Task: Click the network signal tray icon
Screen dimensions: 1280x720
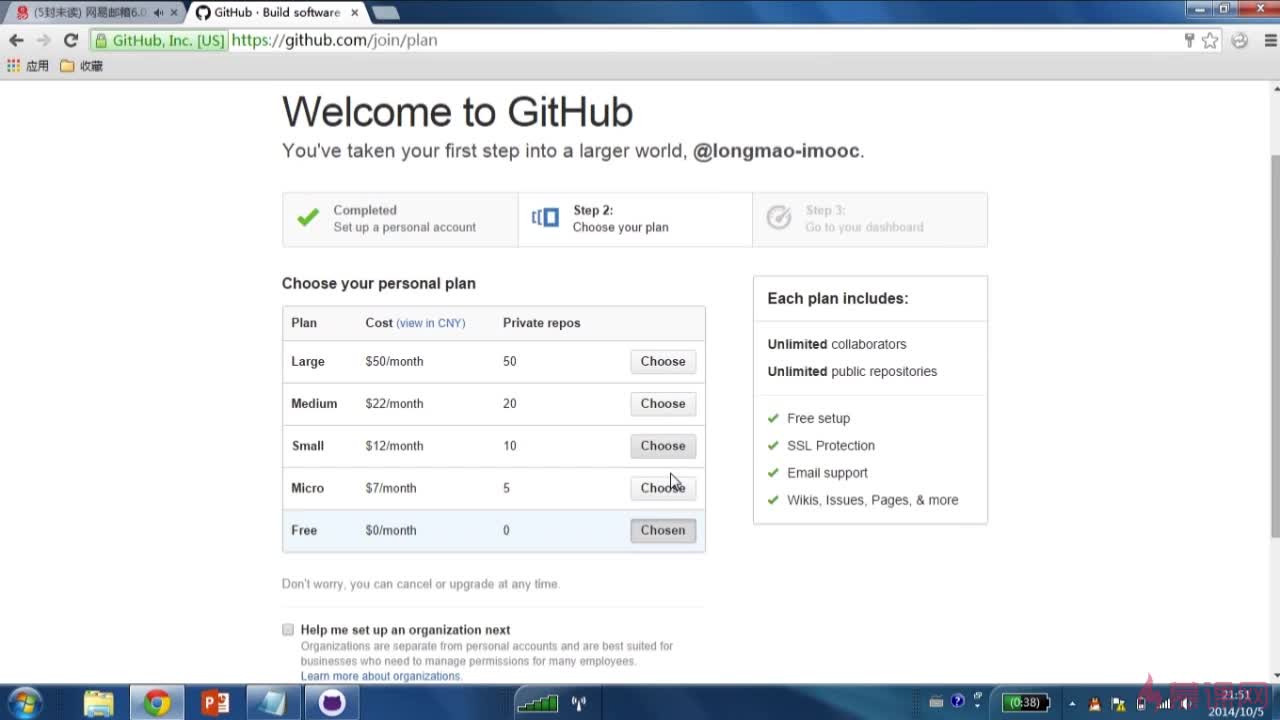Action: pos(1163,703)
